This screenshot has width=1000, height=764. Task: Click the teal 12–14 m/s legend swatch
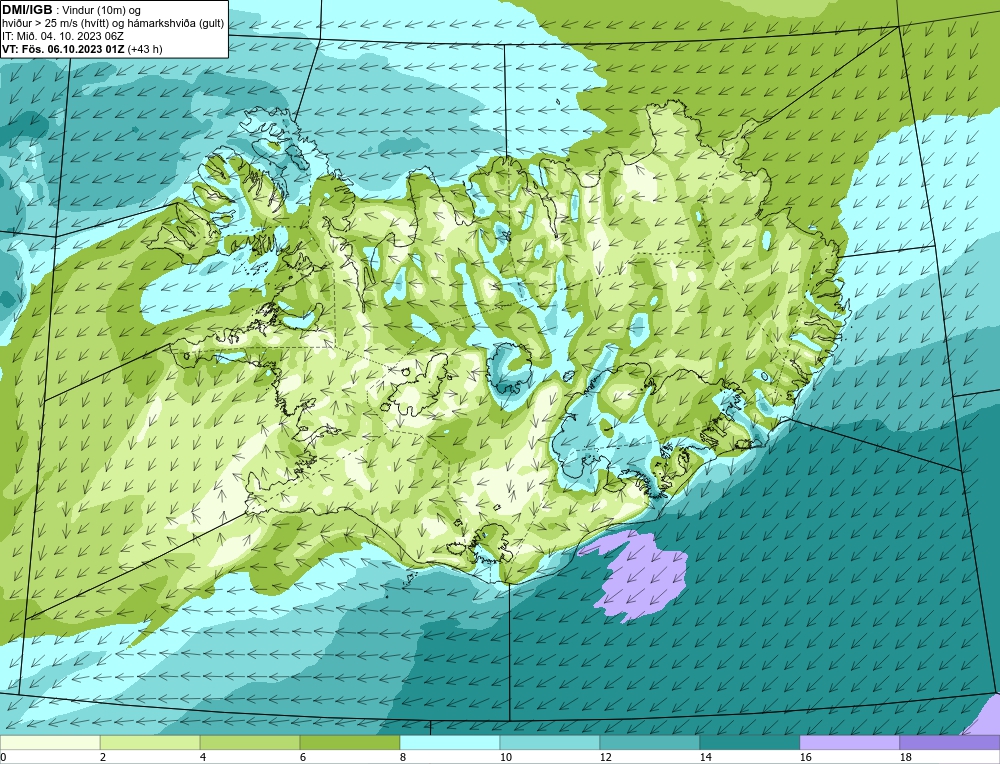(649, 742)
